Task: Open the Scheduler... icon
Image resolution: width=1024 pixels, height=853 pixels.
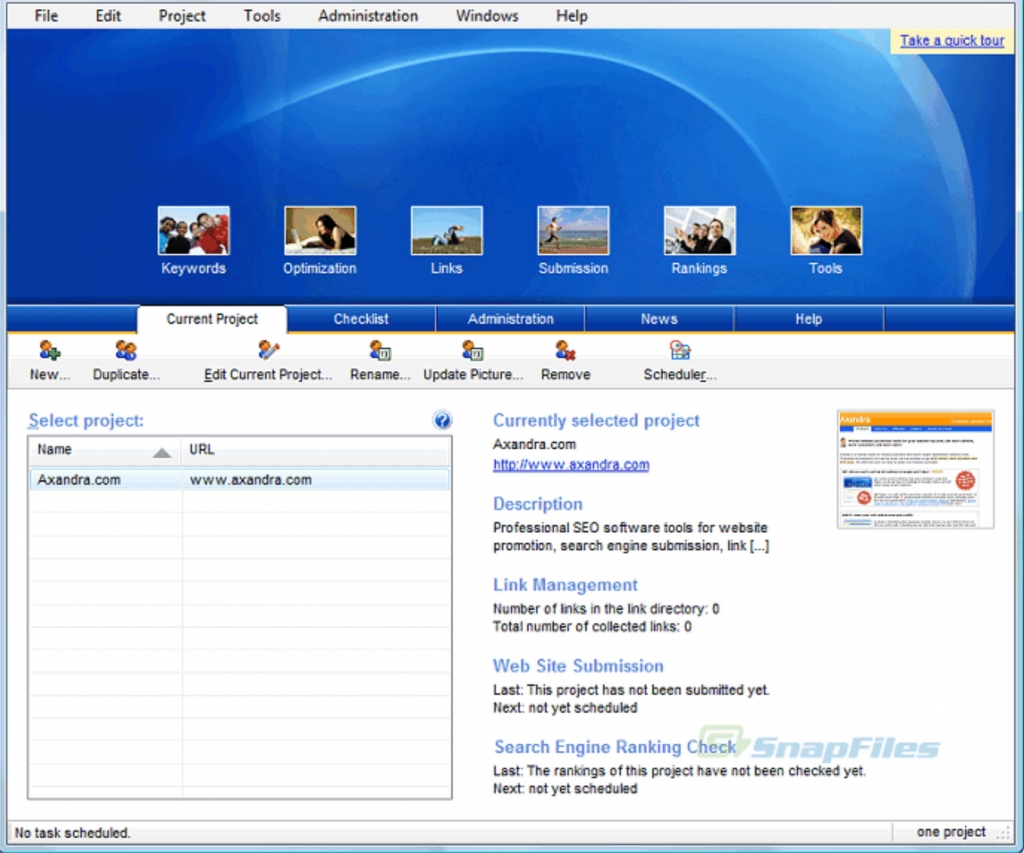Action: click(x=680, y=351)
